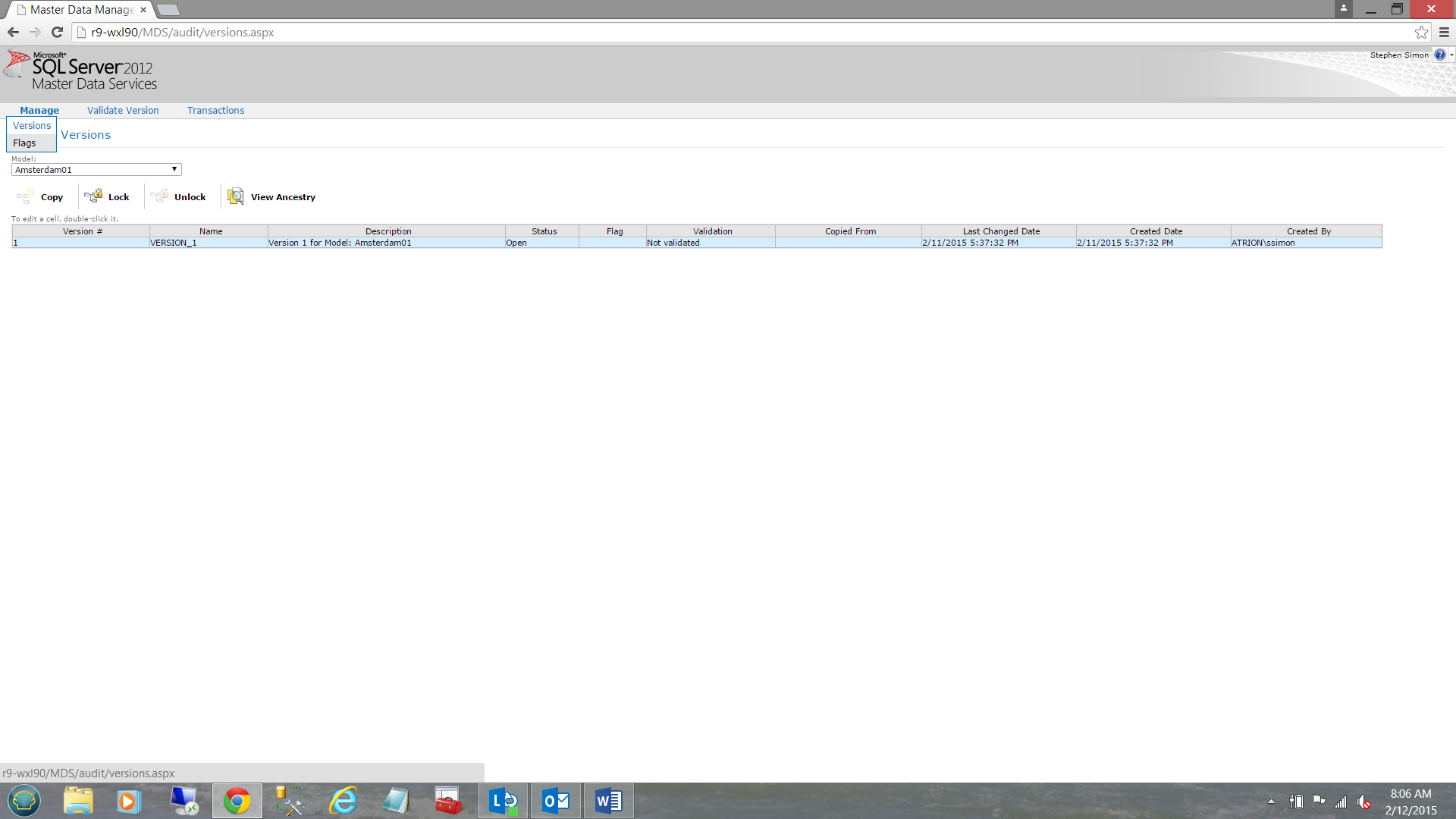Open Internet Explorer from the taskbar

[x=344, y=801]
